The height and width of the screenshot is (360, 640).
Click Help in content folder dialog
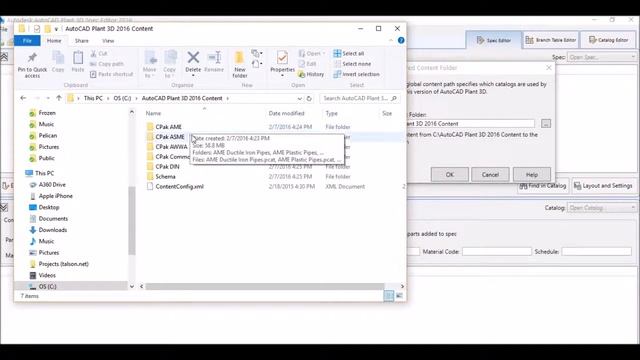pyautogui.click(x=531, y=175)
